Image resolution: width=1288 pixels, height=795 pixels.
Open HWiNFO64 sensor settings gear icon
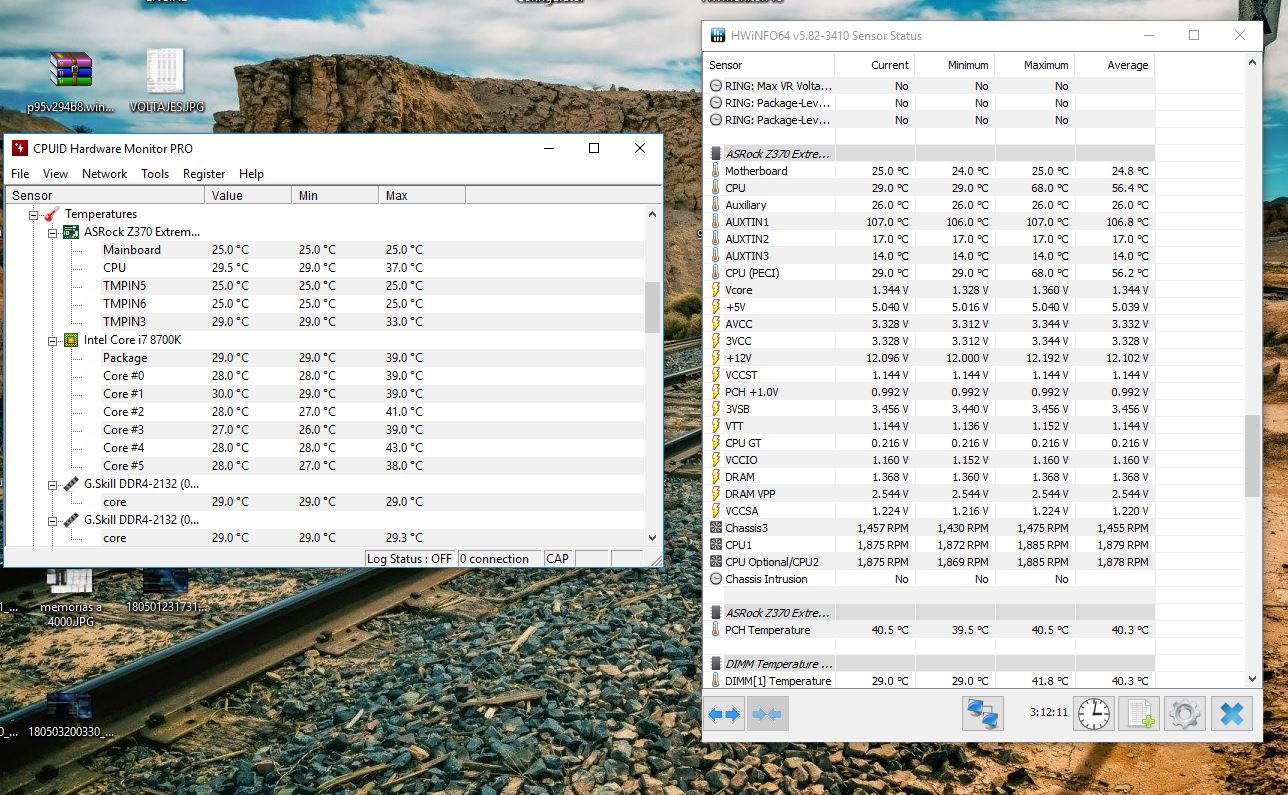pos(1185,714)
